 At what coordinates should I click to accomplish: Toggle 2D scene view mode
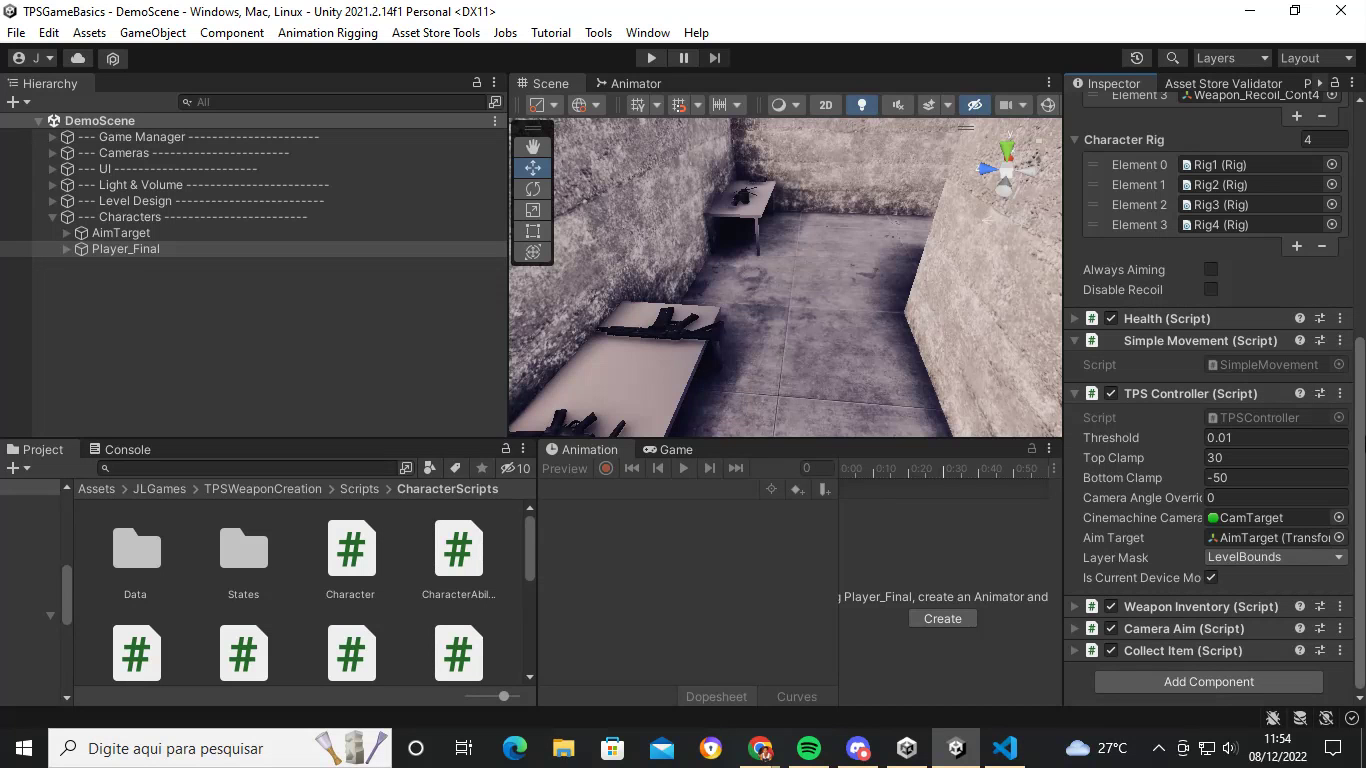point(826,105)
